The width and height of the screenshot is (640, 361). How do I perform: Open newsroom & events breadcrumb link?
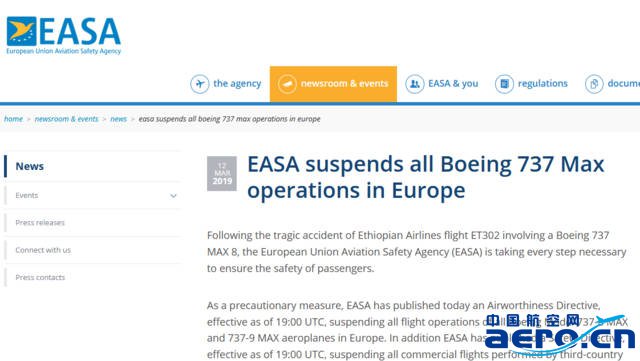67,119
